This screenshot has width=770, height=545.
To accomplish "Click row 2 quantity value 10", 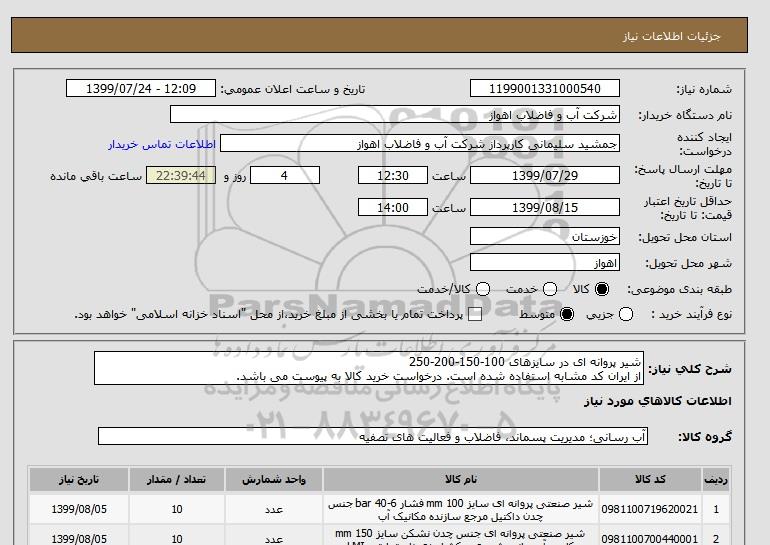I will click(177, 539).
